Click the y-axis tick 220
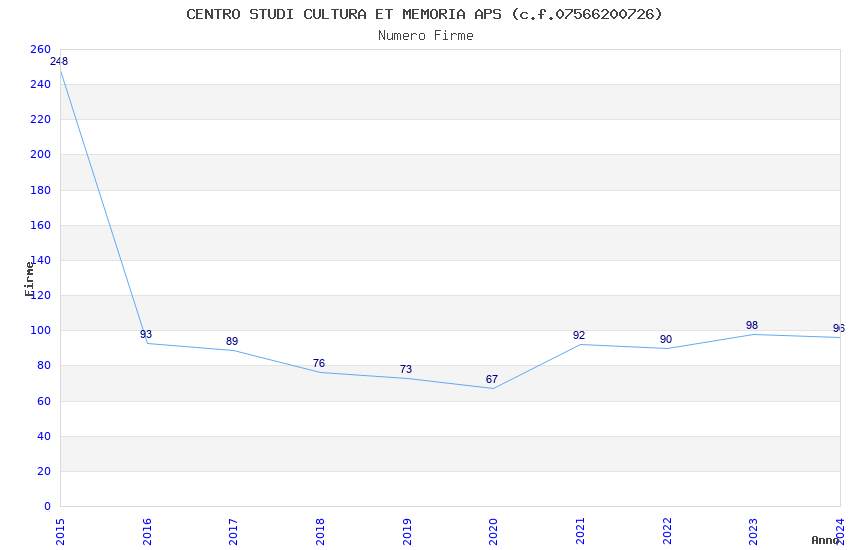This screenshot has width=850, height=550. pyautogui.click(x=40, y=119)
